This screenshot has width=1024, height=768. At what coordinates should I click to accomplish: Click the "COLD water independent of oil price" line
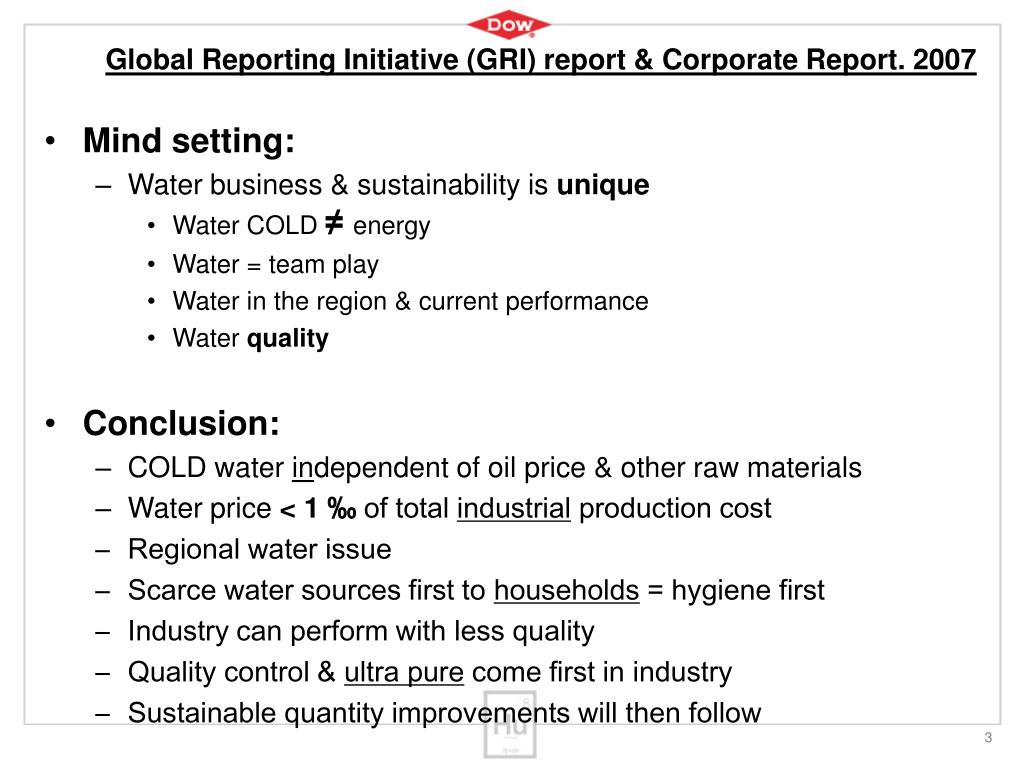click(494, 467)
